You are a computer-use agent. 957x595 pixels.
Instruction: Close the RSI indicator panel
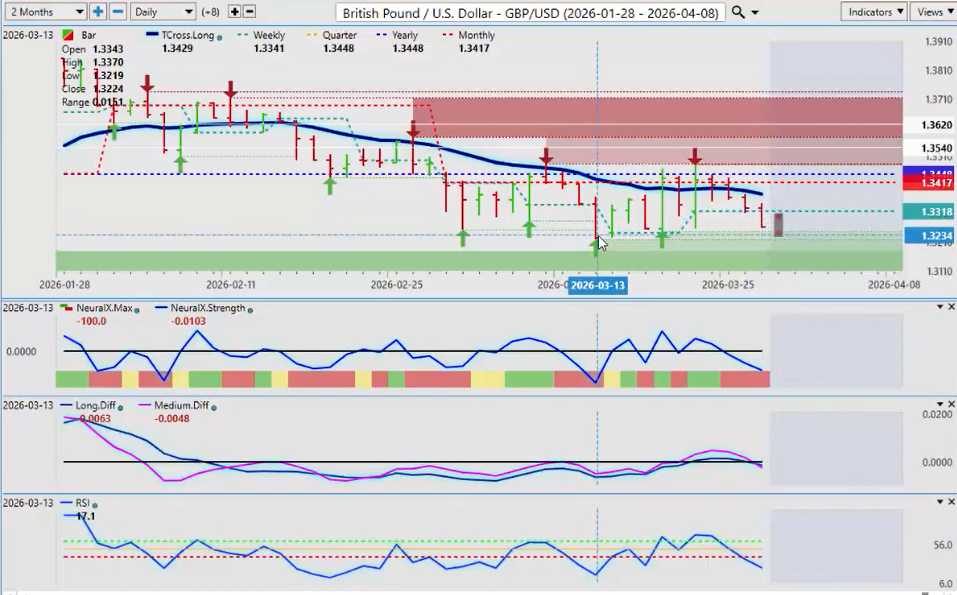(950, 501)
